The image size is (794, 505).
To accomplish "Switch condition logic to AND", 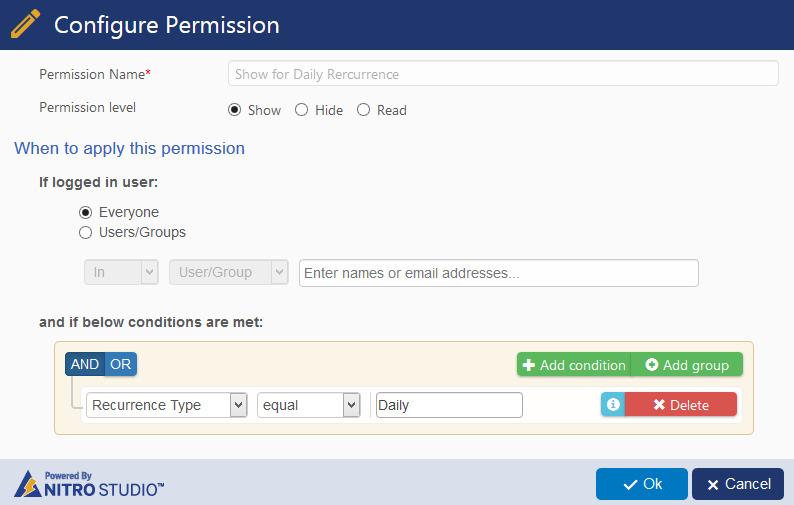I will point(85,364).
